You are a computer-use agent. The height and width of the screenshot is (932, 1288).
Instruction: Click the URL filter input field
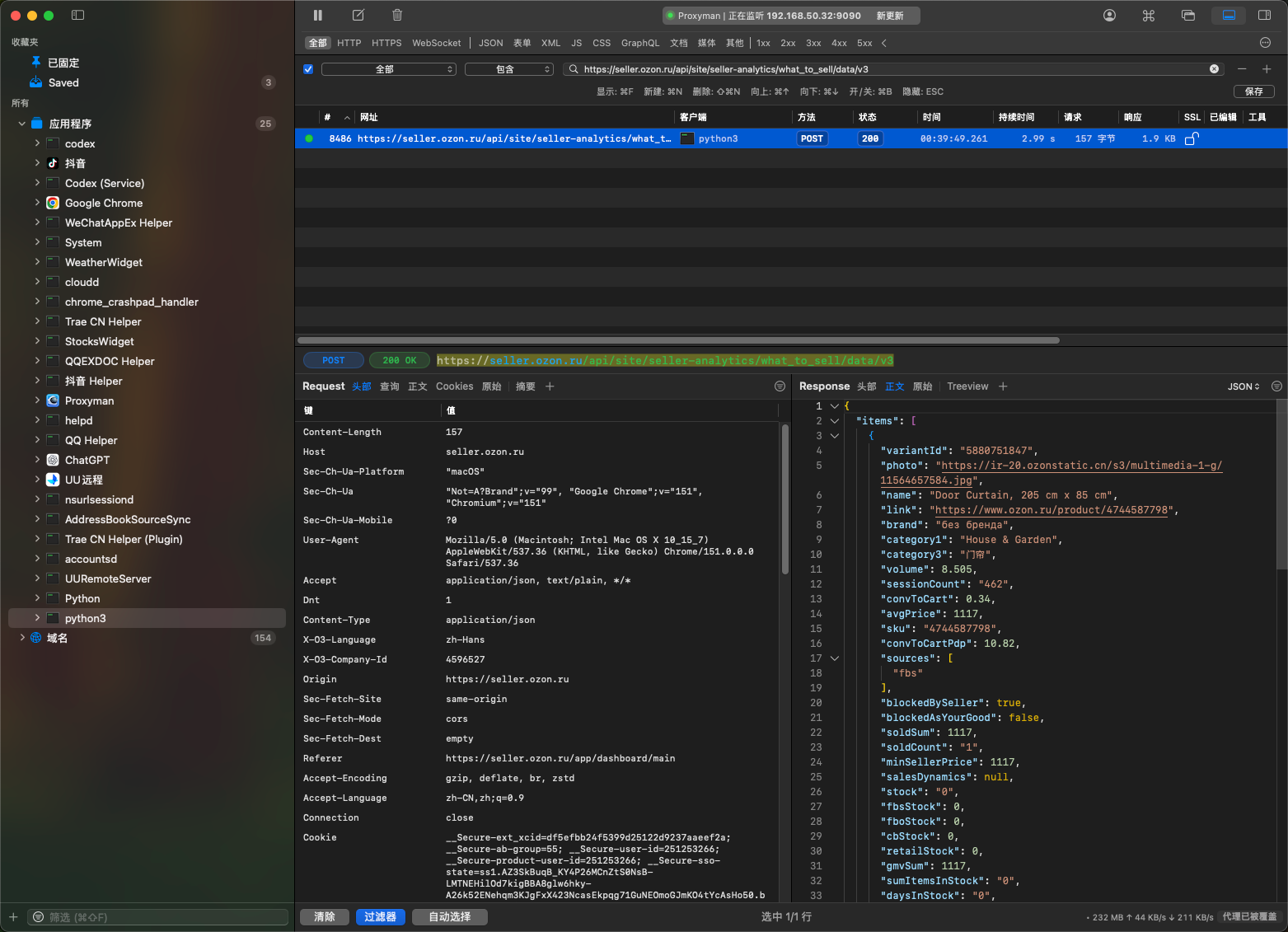point(894,69)
